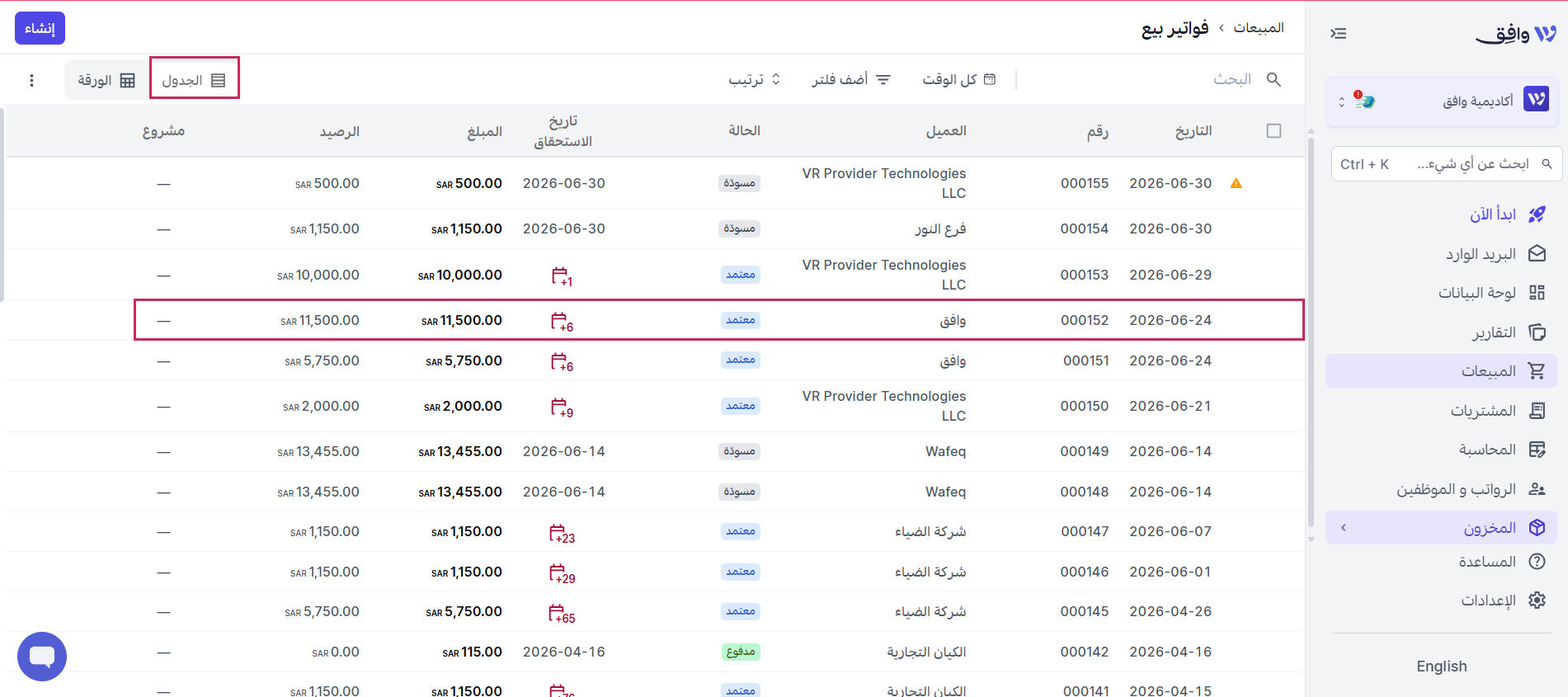Open ابدأ الآن in the sidebar
1568x697 pixels.
coord(1441,214)
